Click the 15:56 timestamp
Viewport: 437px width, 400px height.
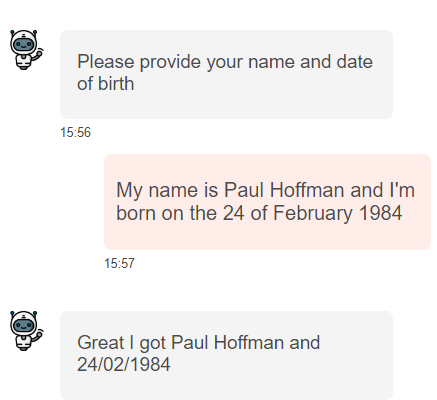[x=75, y=133]
